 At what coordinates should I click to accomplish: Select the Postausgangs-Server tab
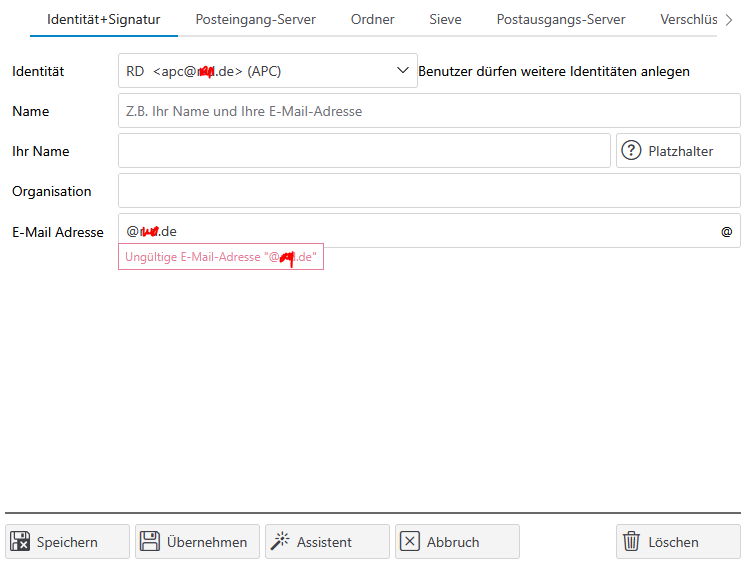560,19
